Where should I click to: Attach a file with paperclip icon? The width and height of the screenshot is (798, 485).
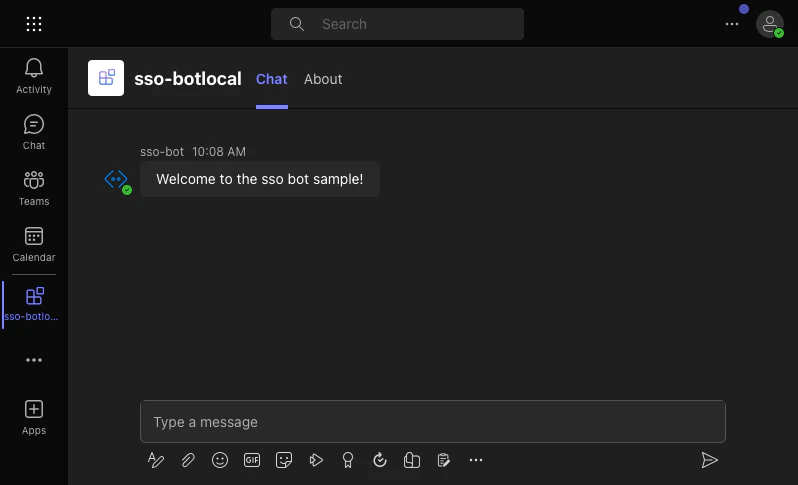point(188,460)
